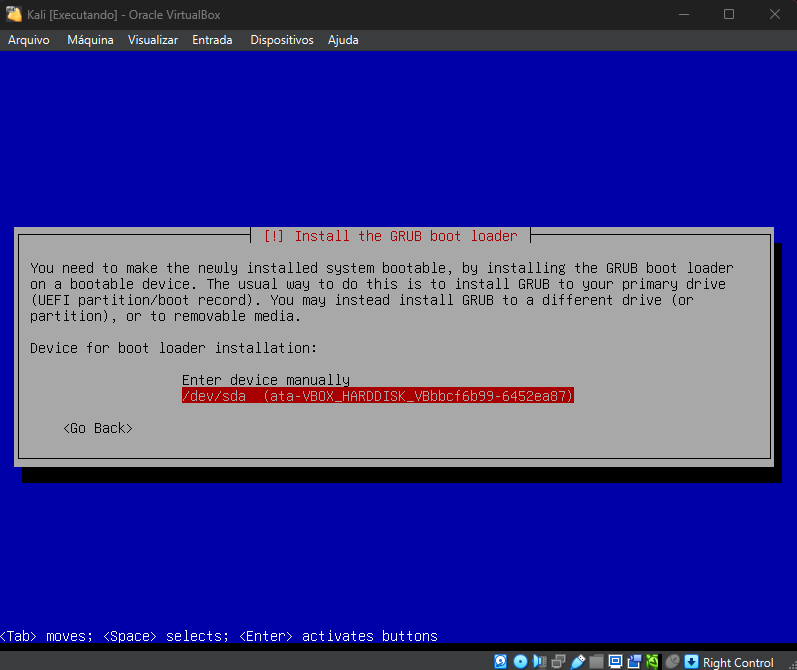Open the USB devices status icon
Viewport: 797px width, 670px height.
578,662
